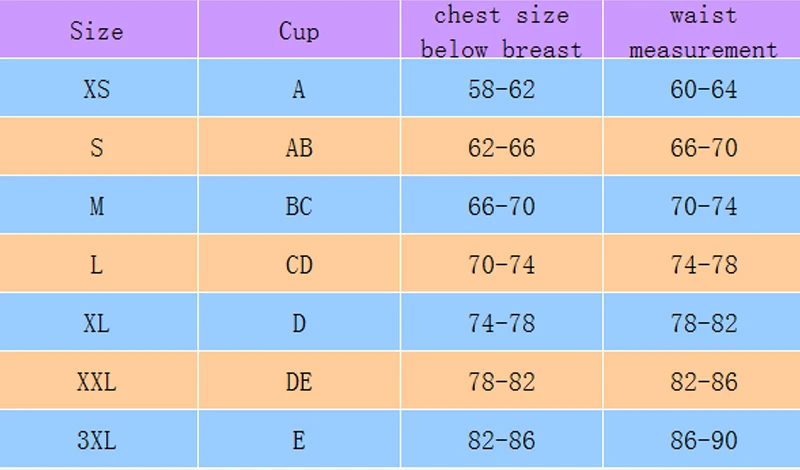Select the chest size below breast header
The height and width of the screenshot is (470, 800).
click(x=502, y=29)
